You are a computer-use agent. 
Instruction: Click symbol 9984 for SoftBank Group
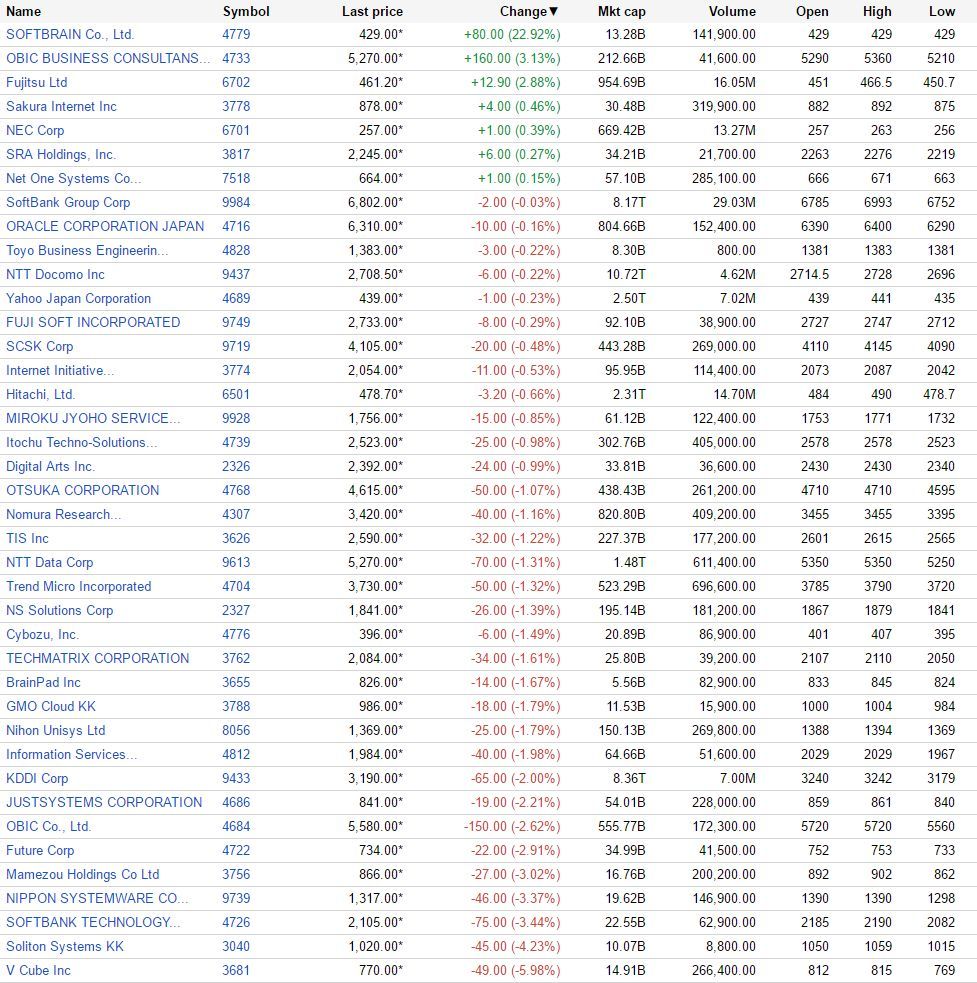click(x=236, y=202)
